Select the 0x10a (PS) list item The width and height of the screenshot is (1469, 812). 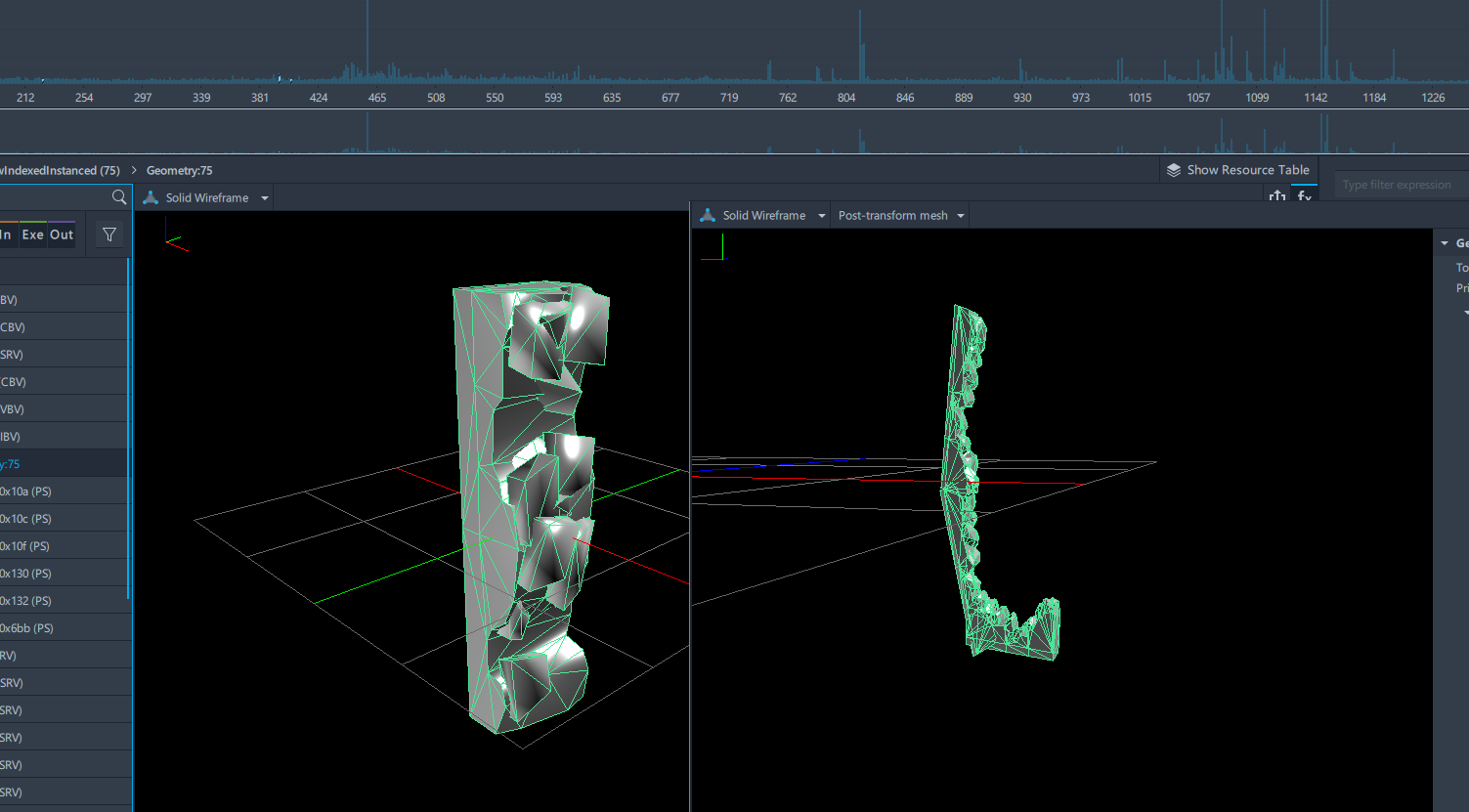point(26,491)
